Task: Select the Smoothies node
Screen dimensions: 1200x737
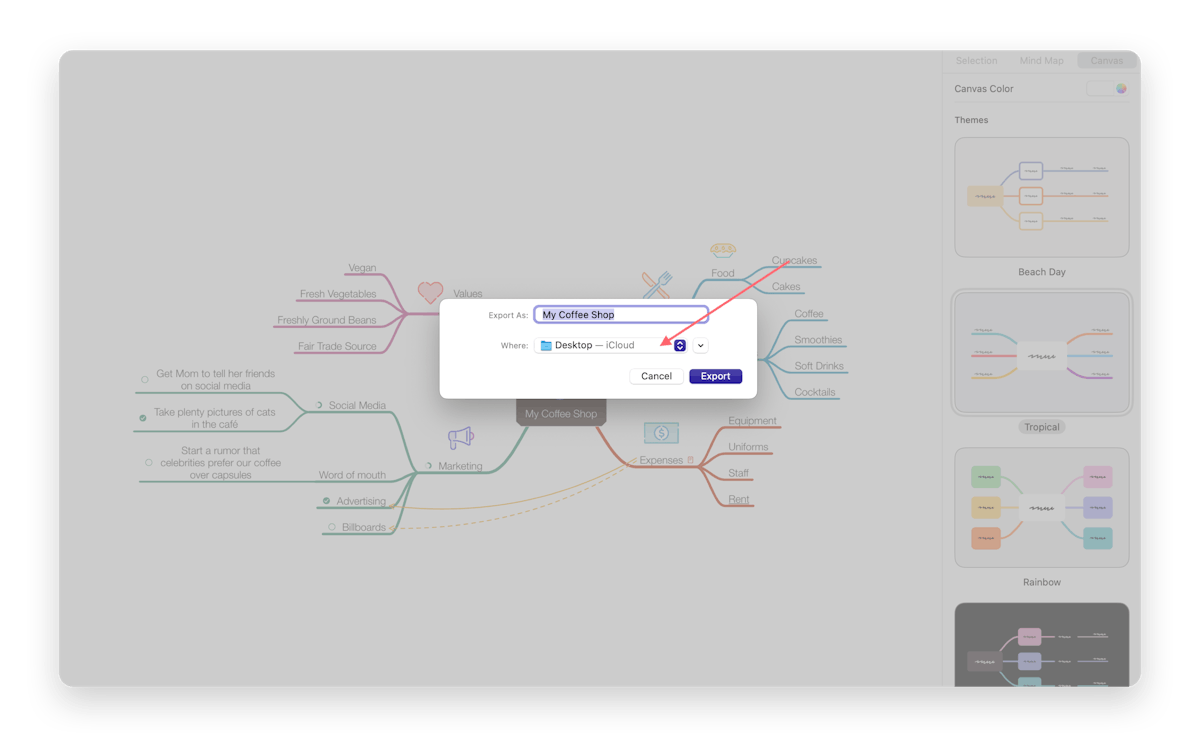Action: pyautogui.click(x=818, y=340)
